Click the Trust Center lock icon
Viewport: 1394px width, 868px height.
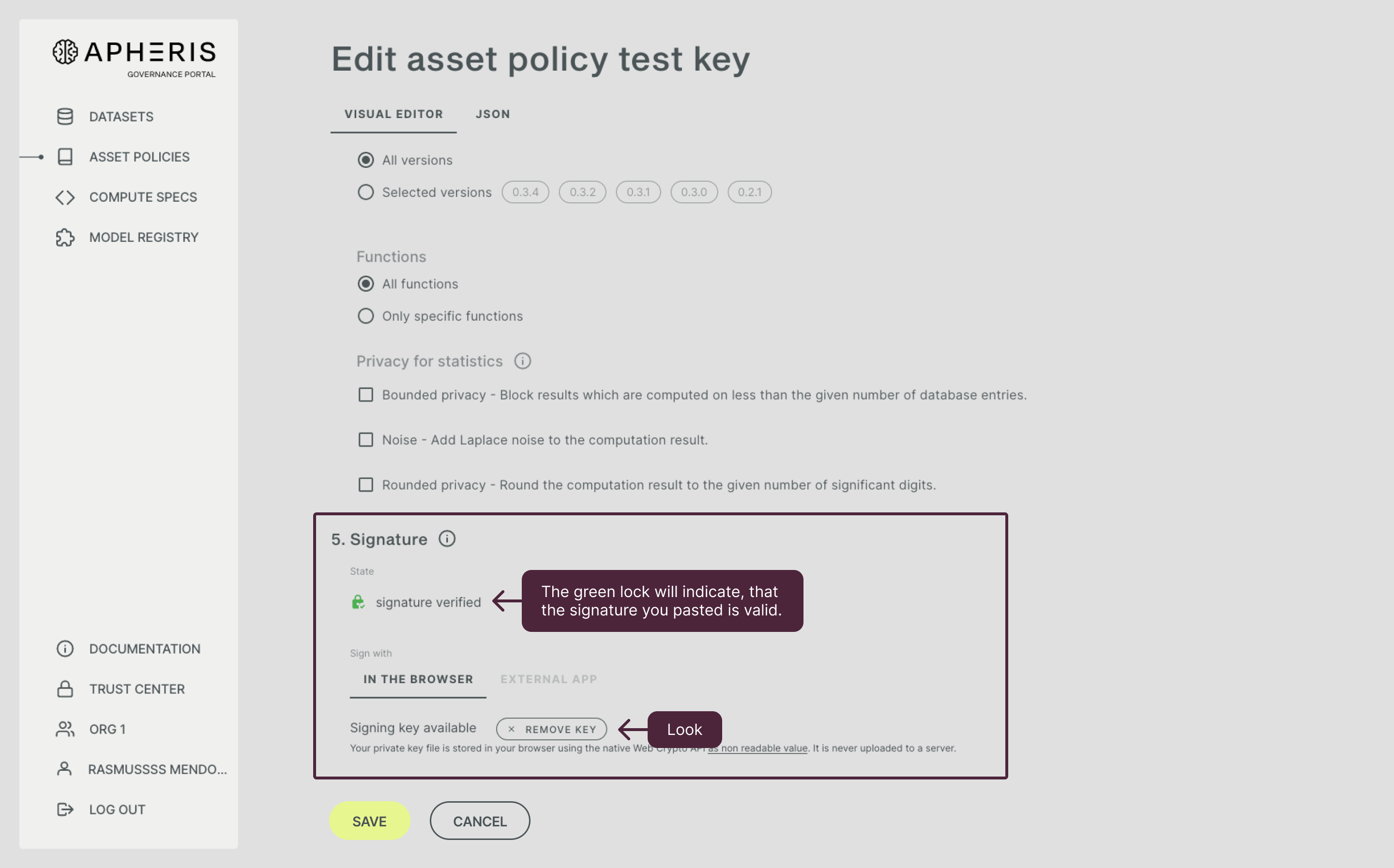click(x=65, y=689)
